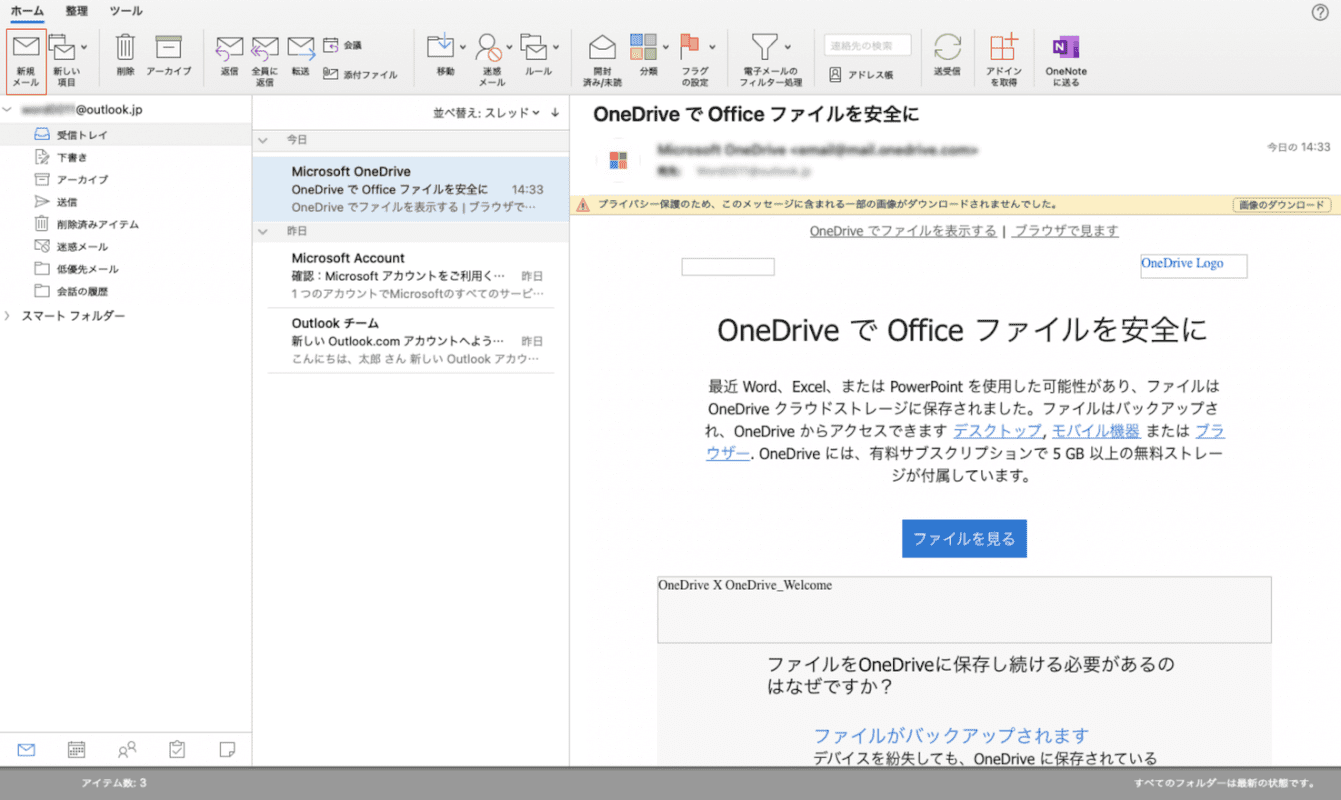The width and height of the screenshot is (1341, 800).
Task: Toggle 開封済み/未読 read status
Action: coord(602,60)
